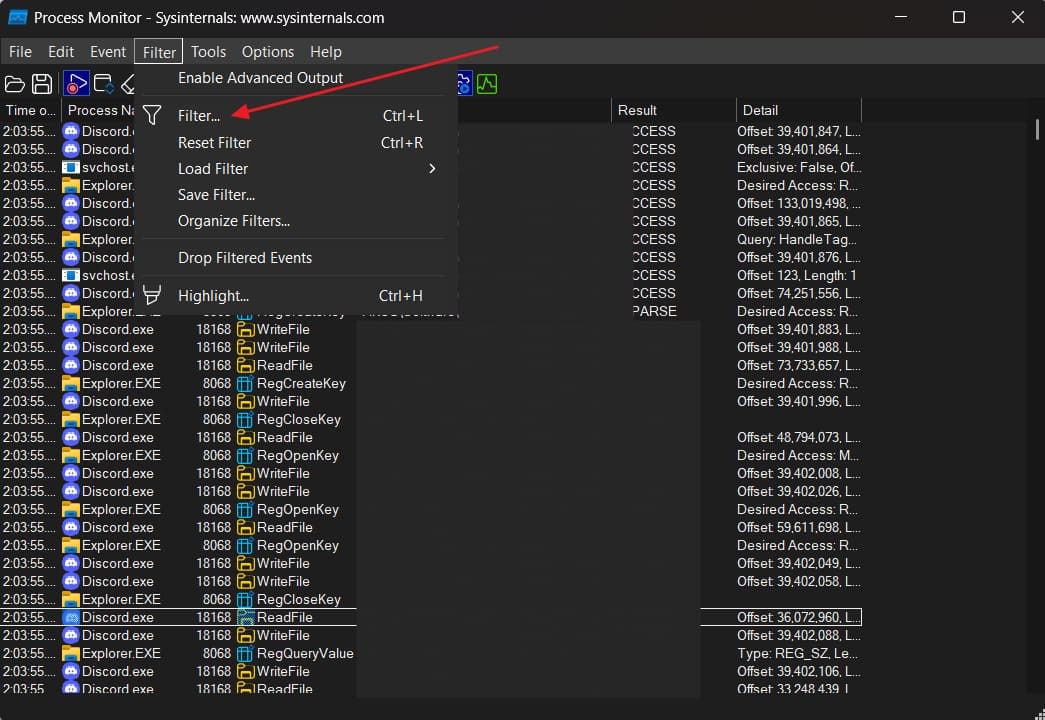Screen dimensions: 1045x720
Task: Click Explorer icon in Query: HandleTag row
Action: (71, 239)
